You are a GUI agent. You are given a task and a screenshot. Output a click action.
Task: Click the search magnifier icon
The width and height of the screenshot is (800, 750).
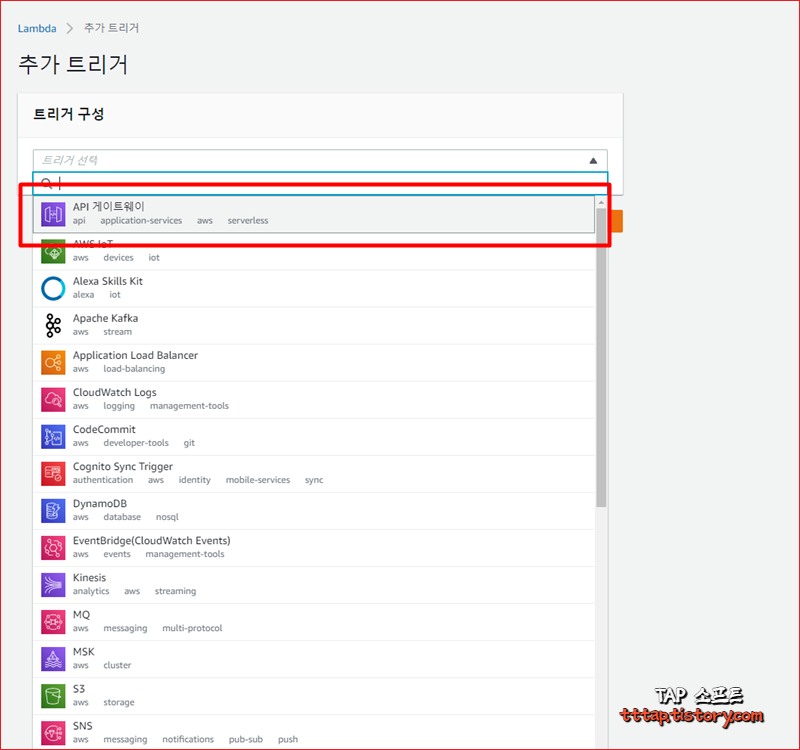point(46,183)
